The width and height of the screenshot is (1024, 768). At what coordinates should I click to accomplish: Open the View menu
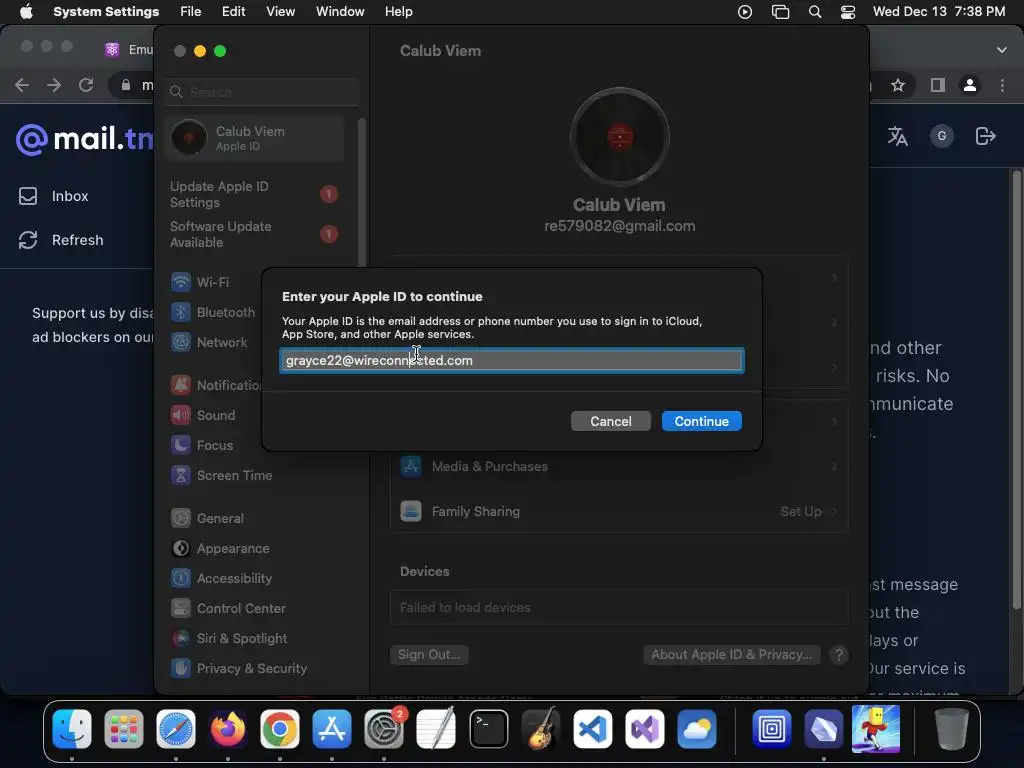(x=280, y=12)
